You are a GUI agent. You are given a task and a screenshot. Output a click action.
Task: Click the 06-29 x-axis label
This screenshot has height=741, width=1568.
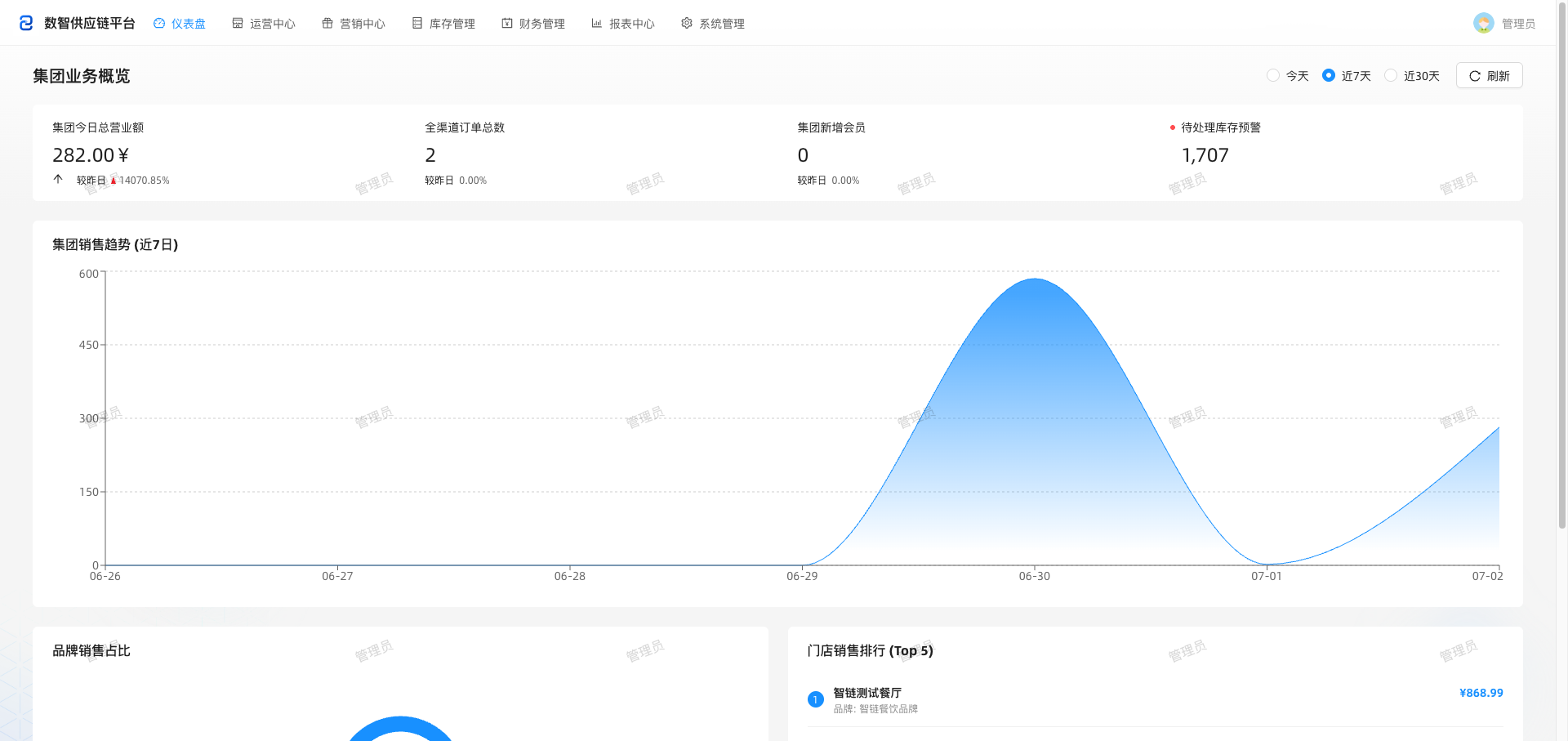pos(802,576)
